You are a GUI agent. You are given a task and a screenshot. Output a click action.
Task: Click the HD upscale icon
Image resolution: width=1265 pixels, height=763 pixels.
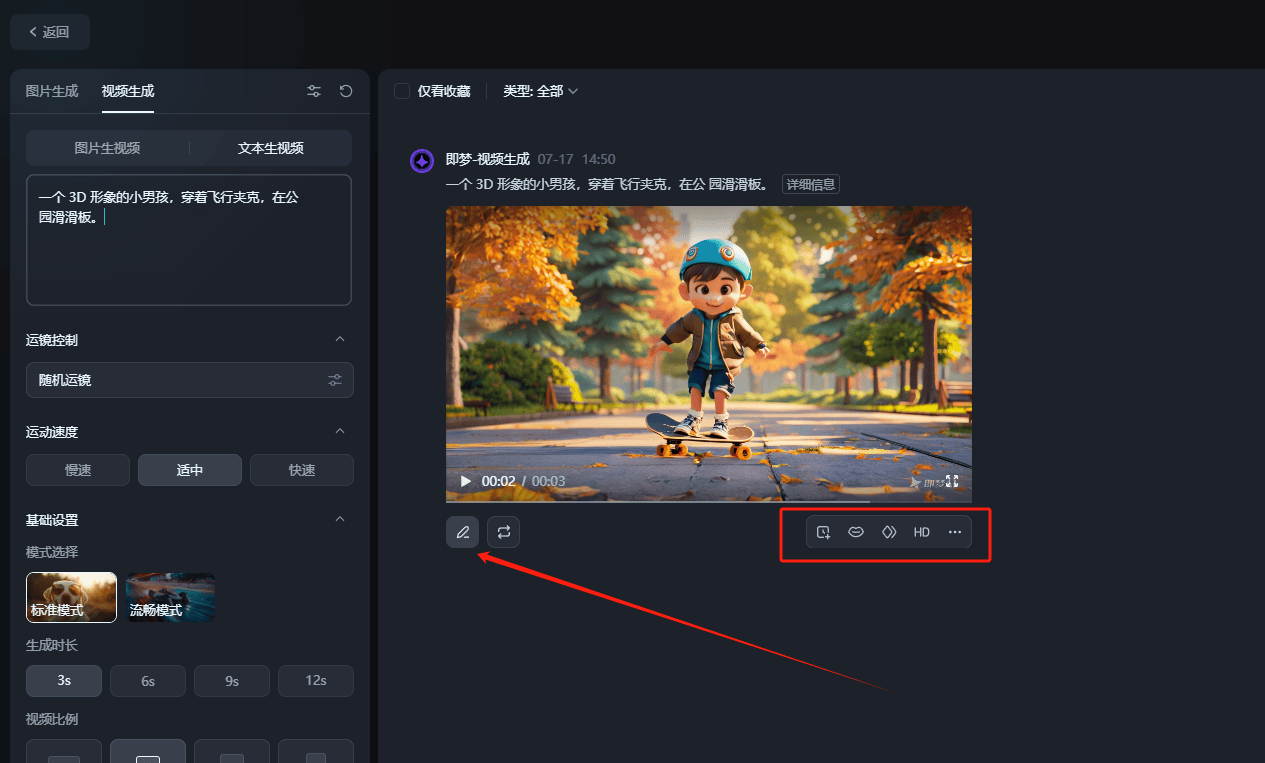pyautogui.click(x=921, y=531)
